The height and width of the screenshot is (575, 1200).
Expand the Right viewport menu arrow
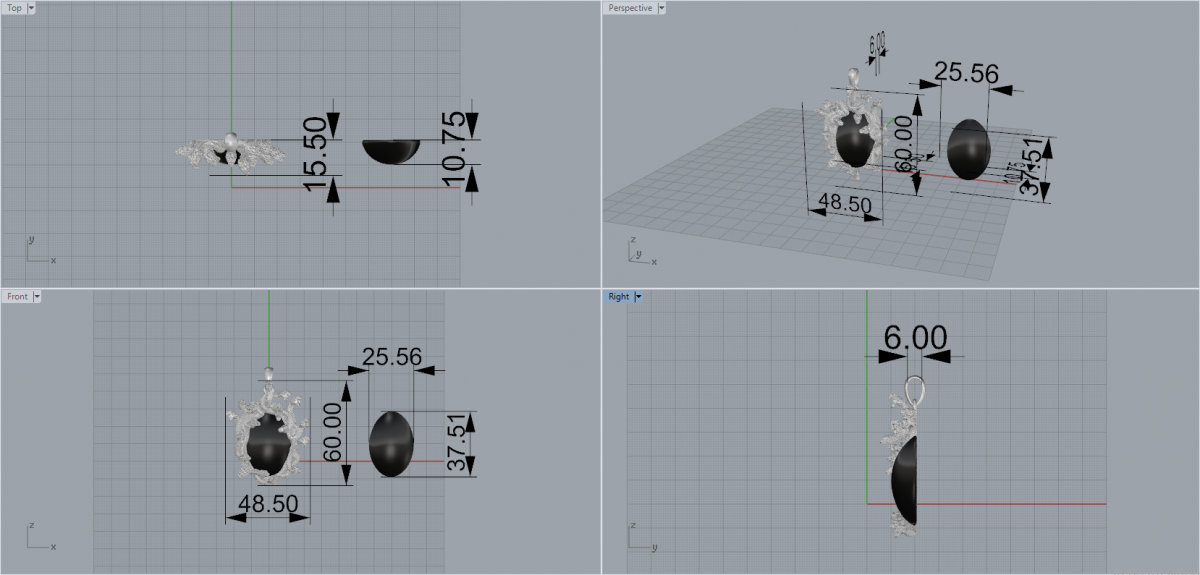point(638,297)
